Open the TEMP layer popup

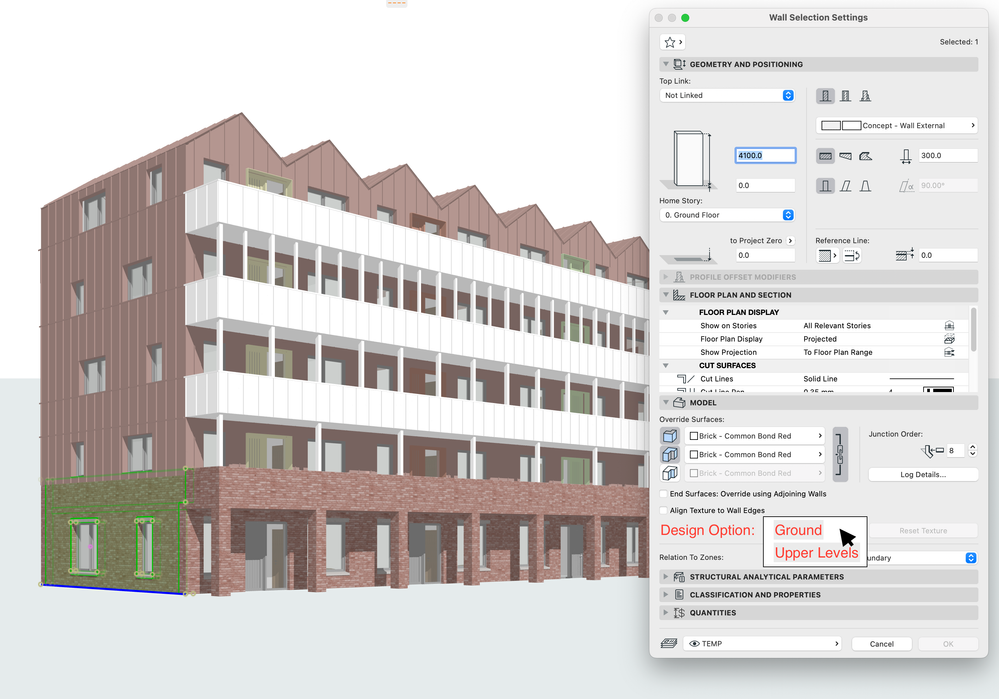click(x=763, y=644)
